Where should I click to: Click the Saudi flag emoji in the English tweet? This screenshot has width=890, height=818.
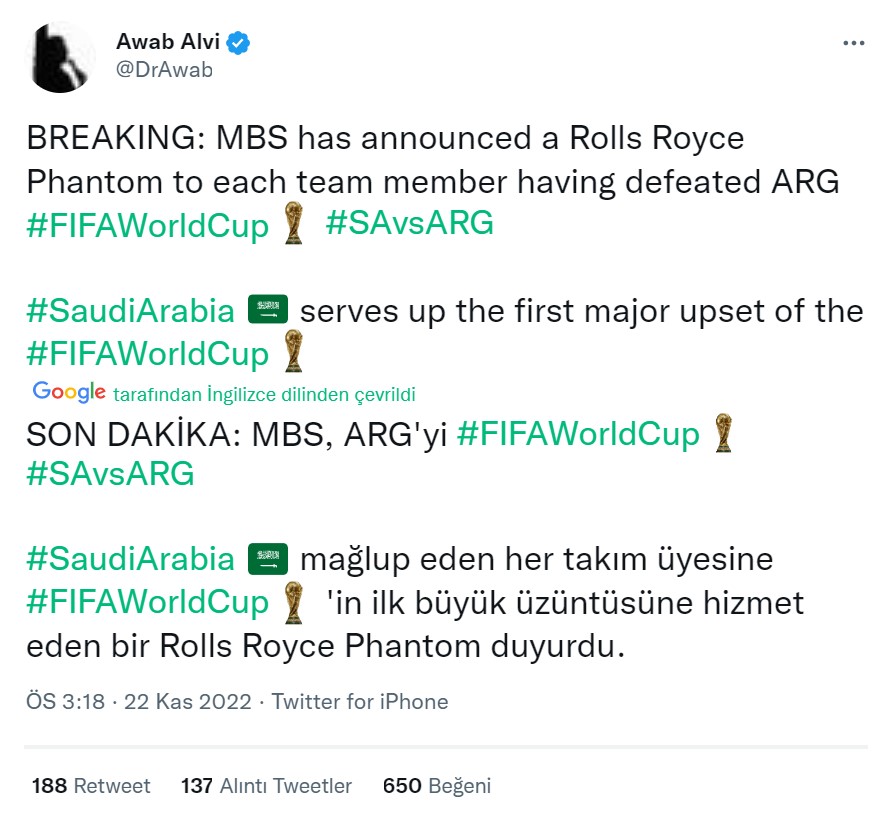267,311
